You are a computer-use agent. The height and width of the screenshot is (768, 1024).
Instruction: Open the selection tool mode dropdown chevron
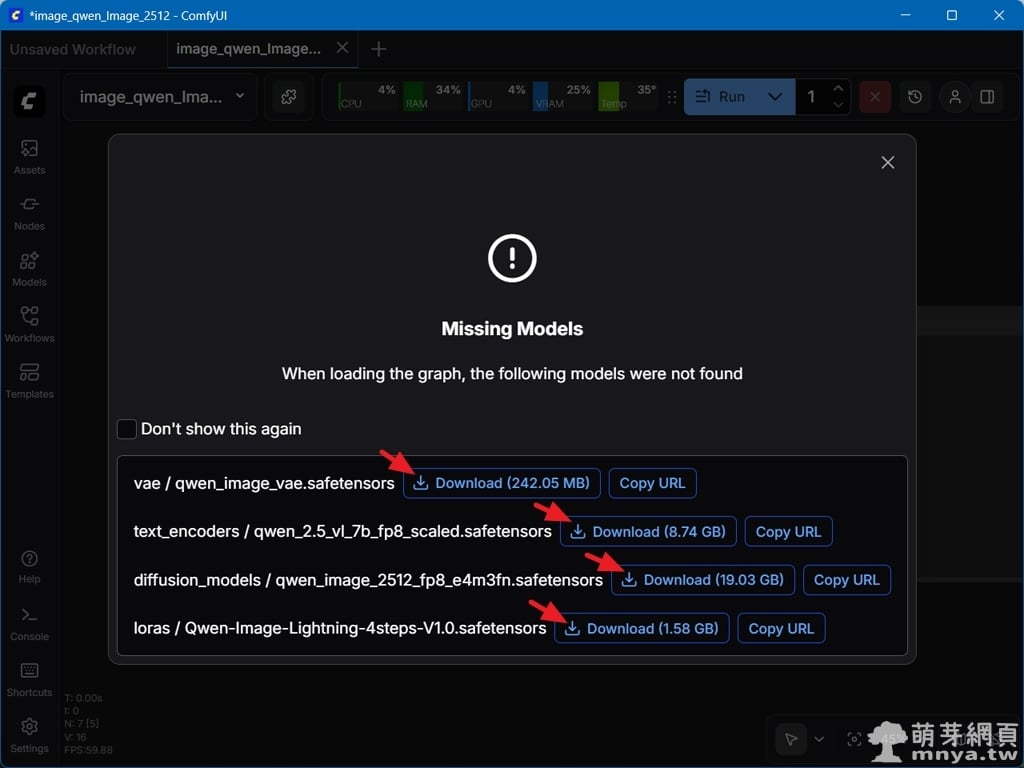[x=819, y=739]
